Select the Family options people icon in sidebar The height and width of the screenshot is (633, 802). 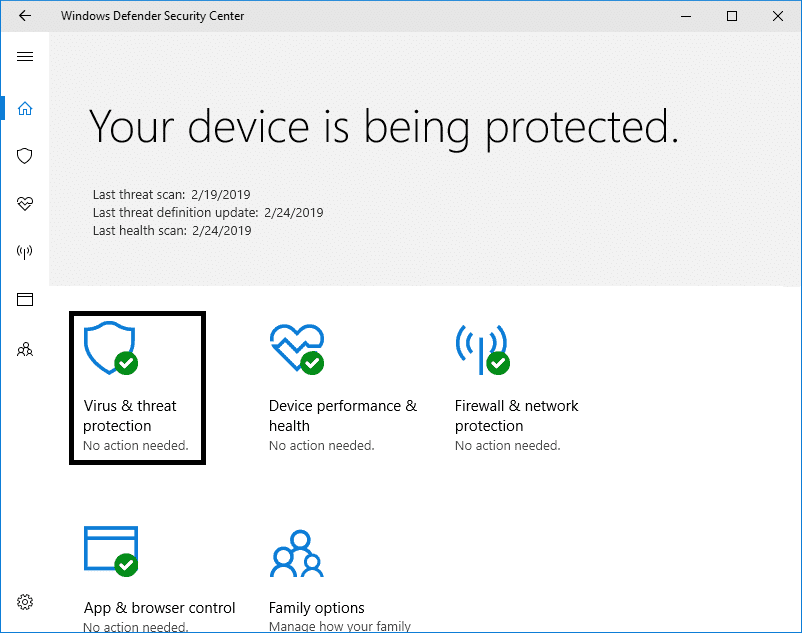point(24,349)
